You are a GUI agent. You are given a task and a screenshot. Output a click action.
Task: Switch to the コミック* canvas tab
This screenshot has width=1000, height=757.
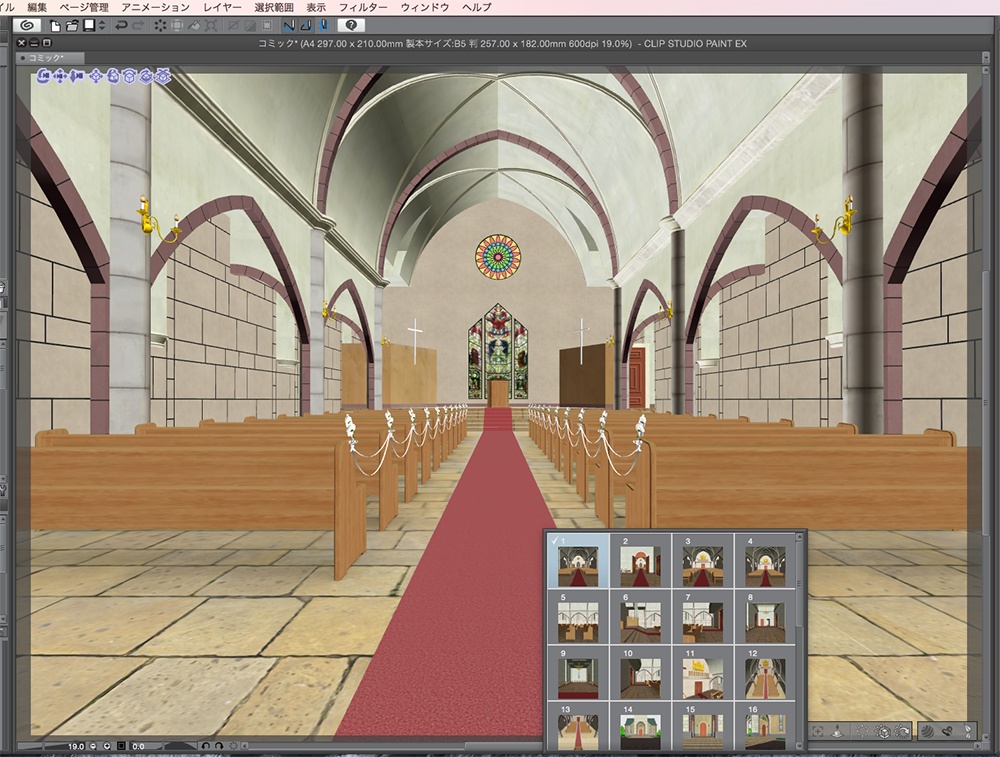50,58
